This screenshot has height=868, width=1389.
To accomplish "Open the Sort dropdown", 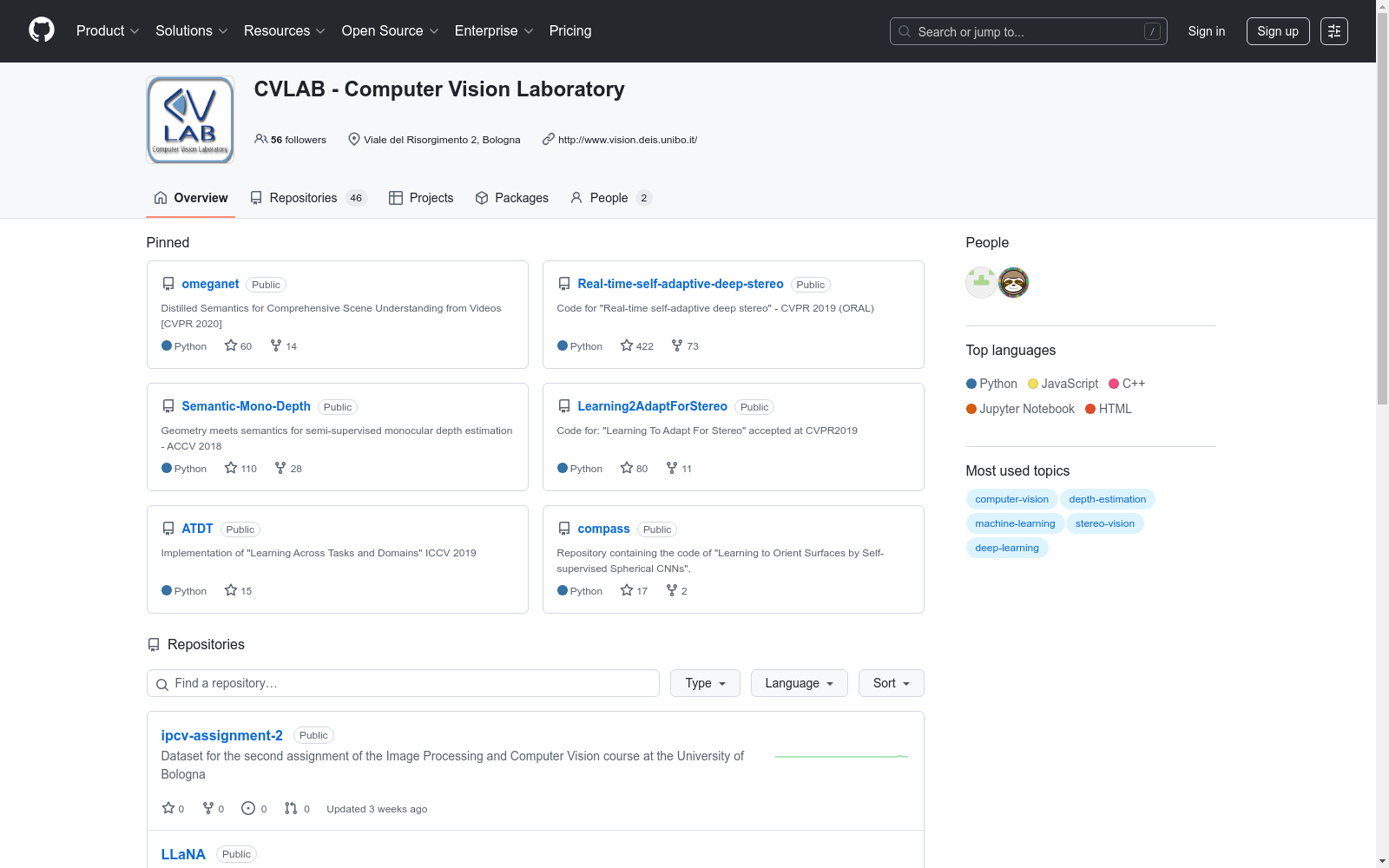I will coord(892,683).
